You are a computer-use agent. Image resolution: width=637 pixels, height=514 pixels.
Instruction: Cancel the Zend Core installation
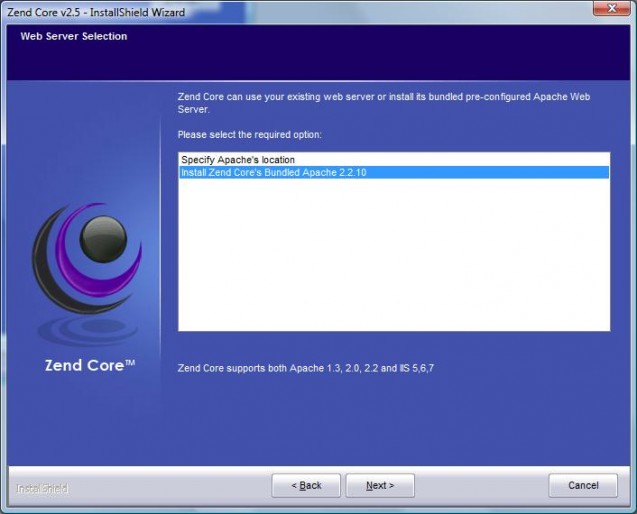583,485
